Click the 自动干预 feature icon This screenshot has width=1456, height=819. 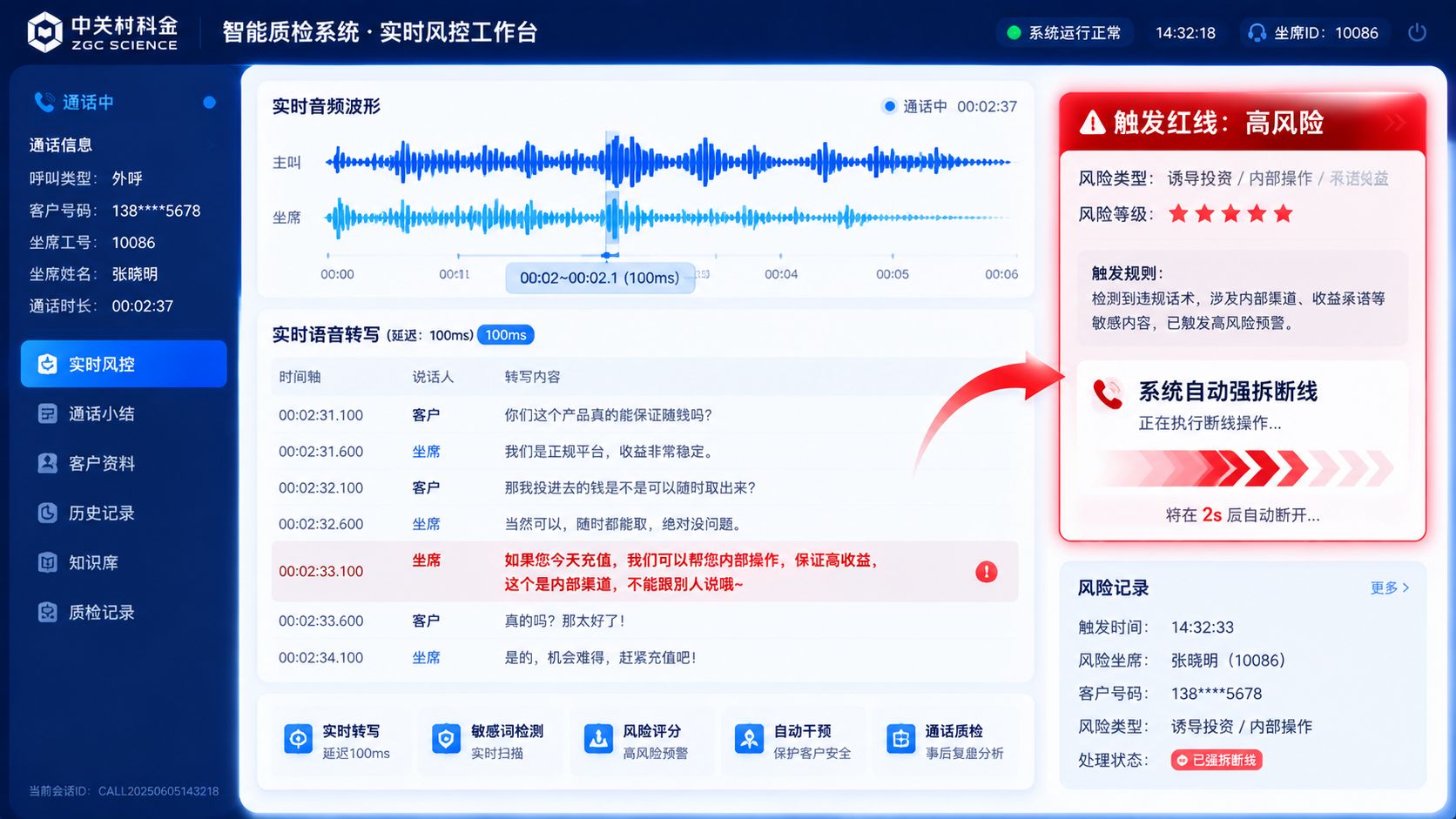pyautogui.click(x=749, y=739)
